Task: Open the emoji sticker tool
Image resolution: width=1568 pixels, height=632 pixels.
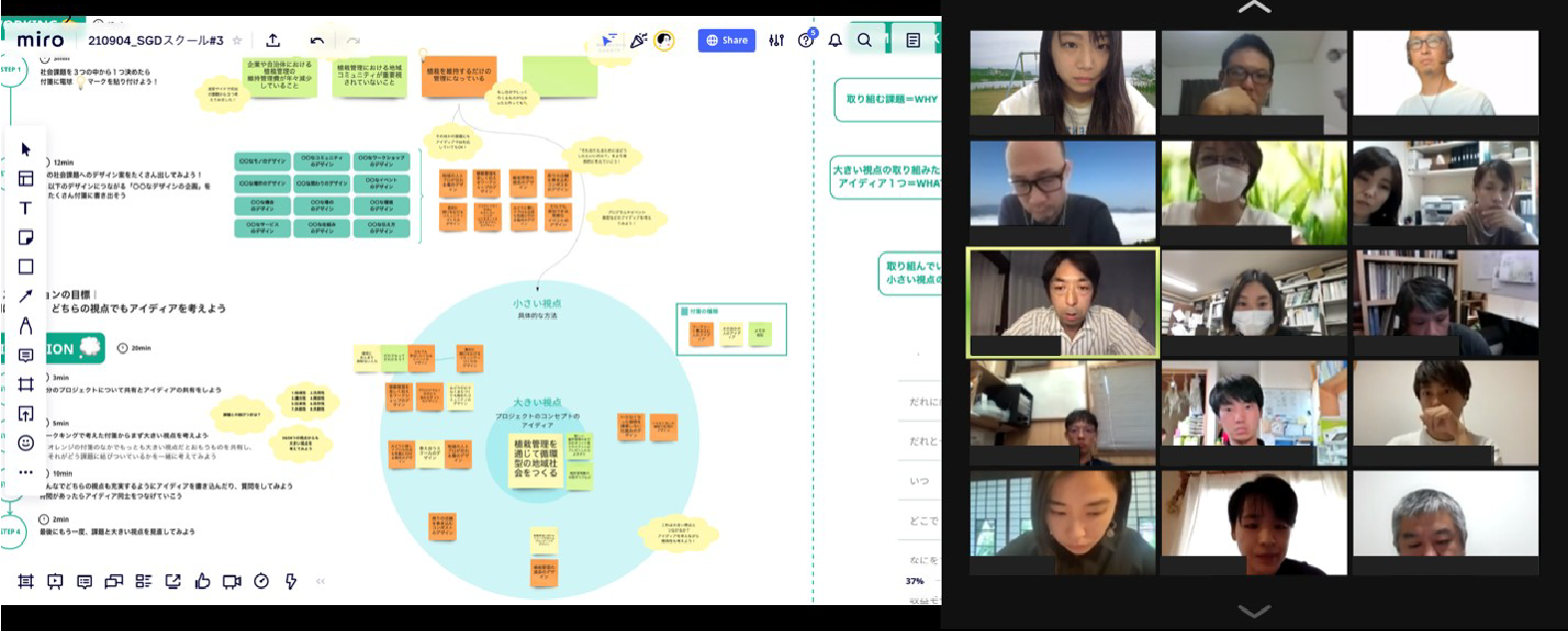Action: tap(26, 443)
